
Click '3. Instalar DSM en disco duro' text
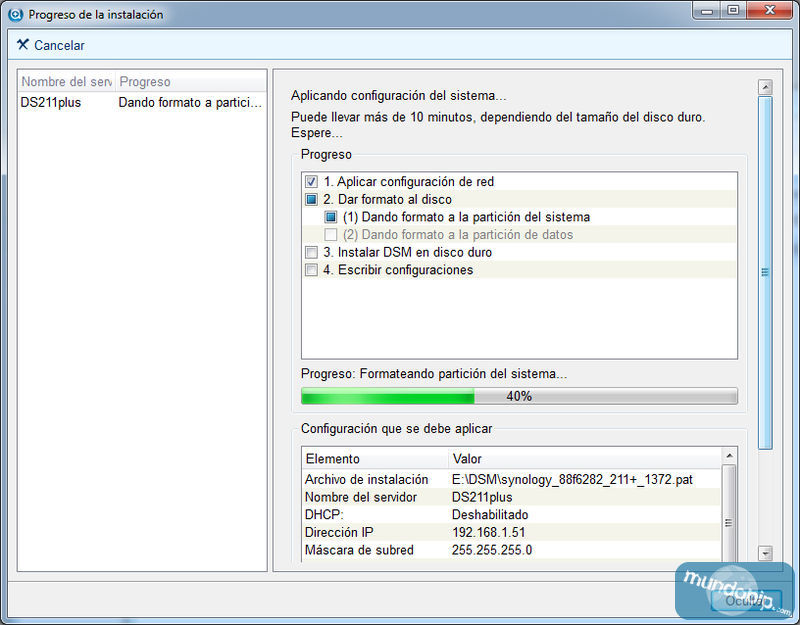coord(407,253)
